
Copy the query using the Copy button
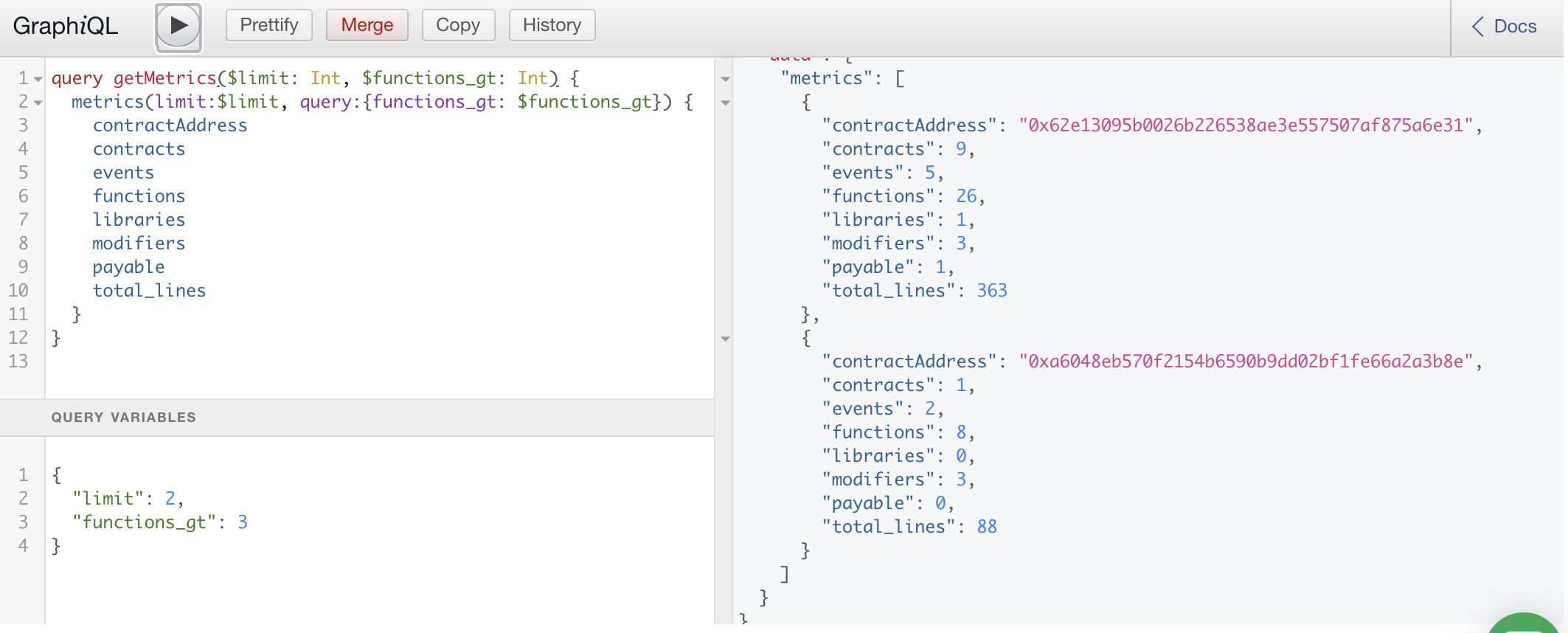coord(457,25)
